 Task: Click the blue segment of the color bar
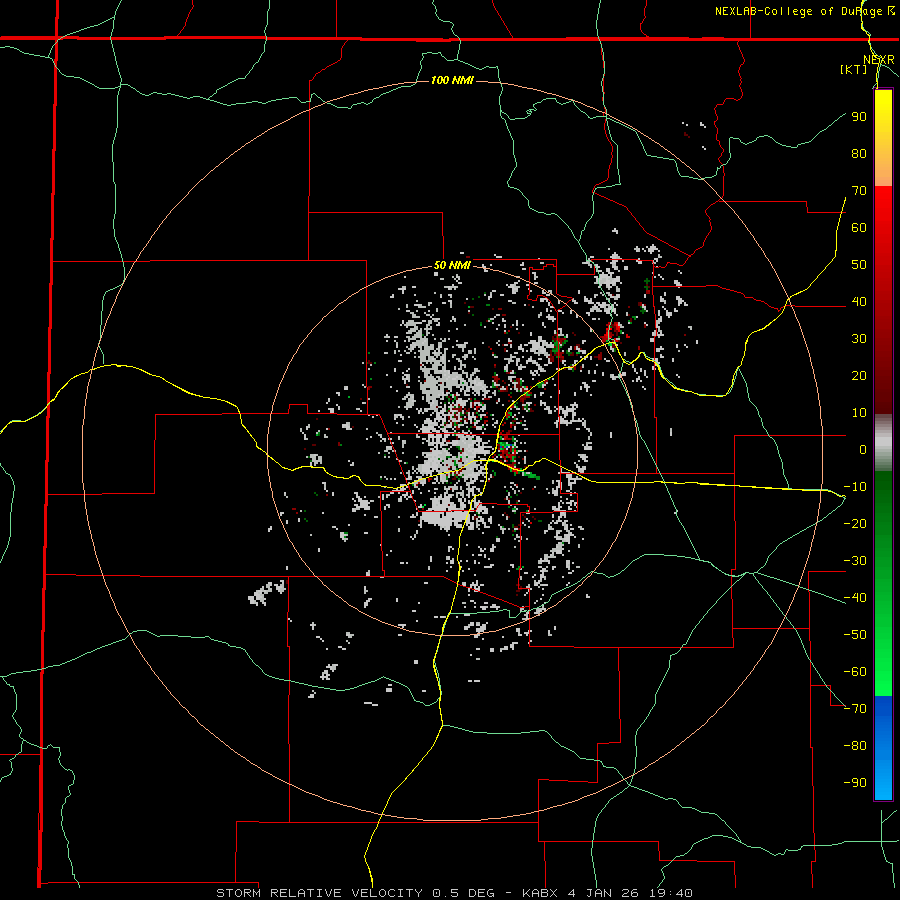click(883, 747)
